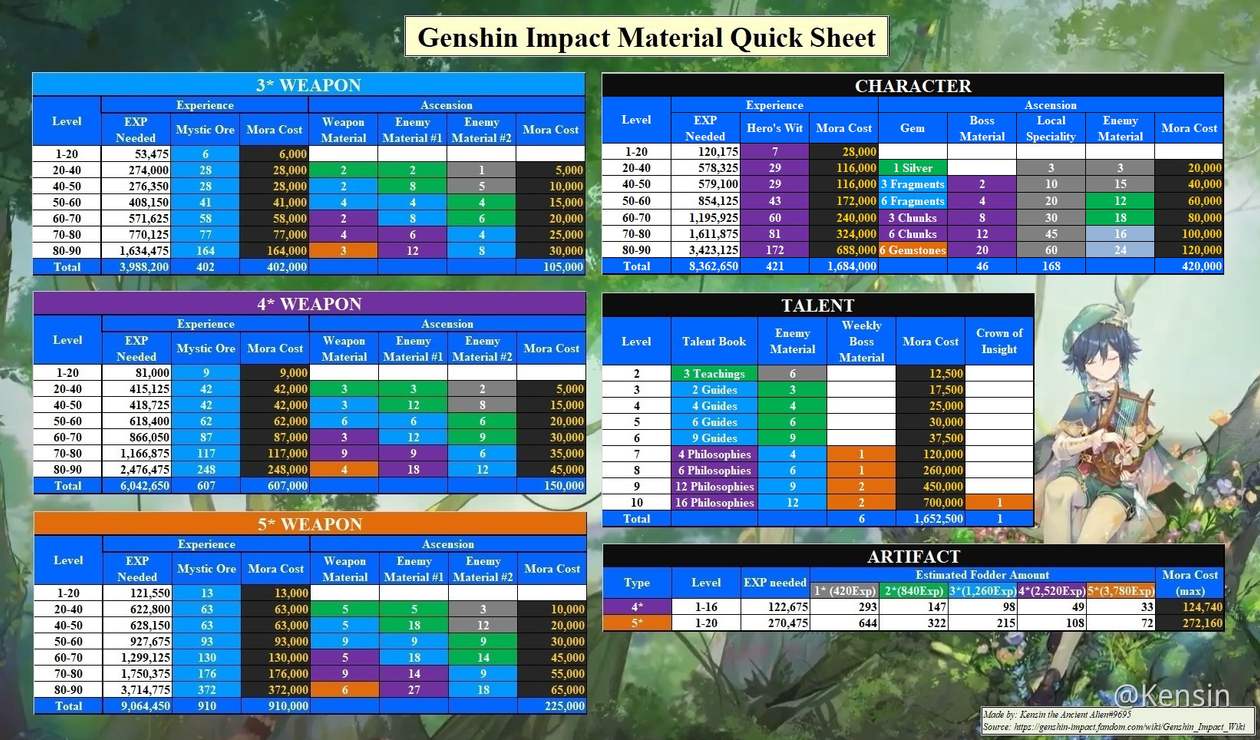Select the 276,350 EXP cell

[136, 186]
